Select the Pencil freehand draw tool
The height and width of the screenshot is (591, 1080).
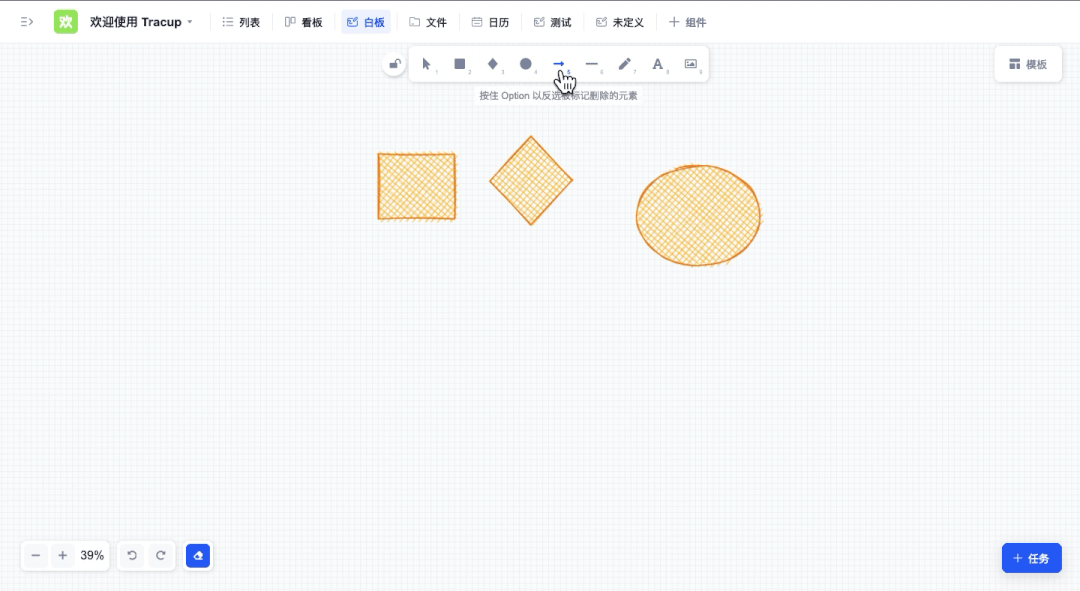[625, 64]
